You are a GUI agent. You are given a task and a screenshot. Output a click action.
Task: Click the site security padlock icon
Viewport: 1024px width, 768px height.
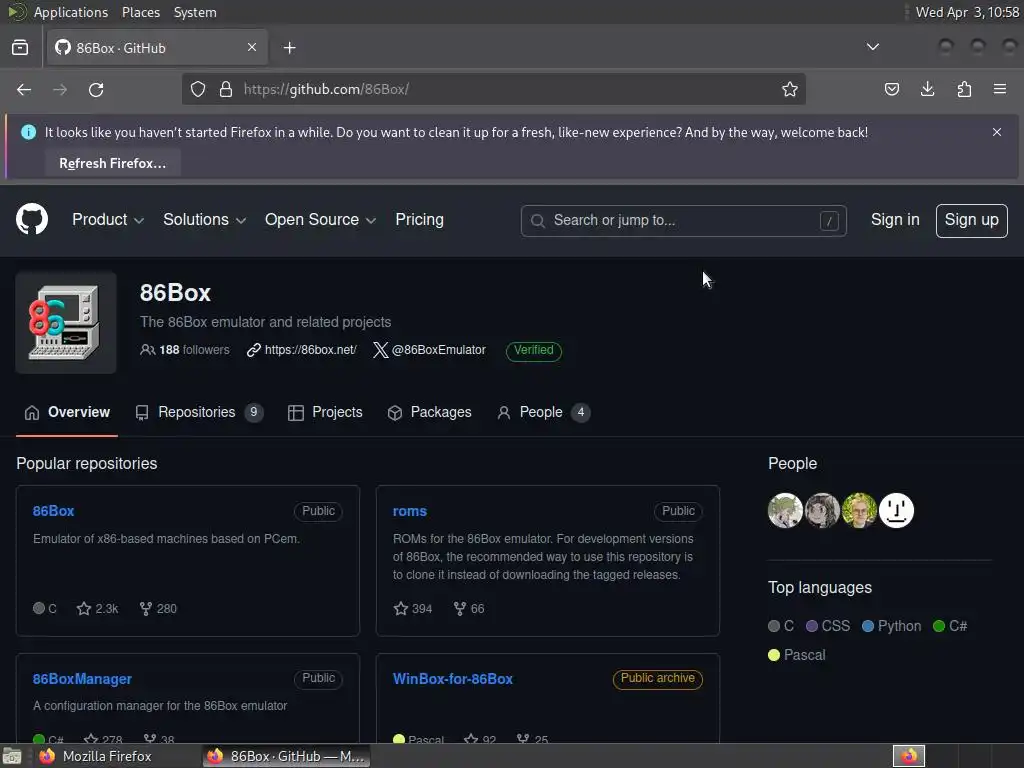[226, 89]
